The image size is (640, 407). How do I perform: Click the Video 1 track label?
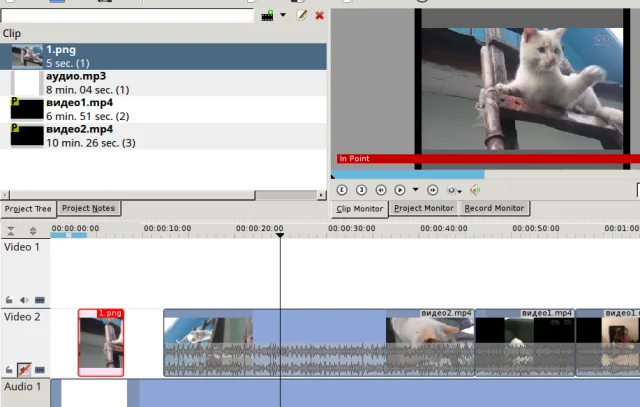point(22,247)
